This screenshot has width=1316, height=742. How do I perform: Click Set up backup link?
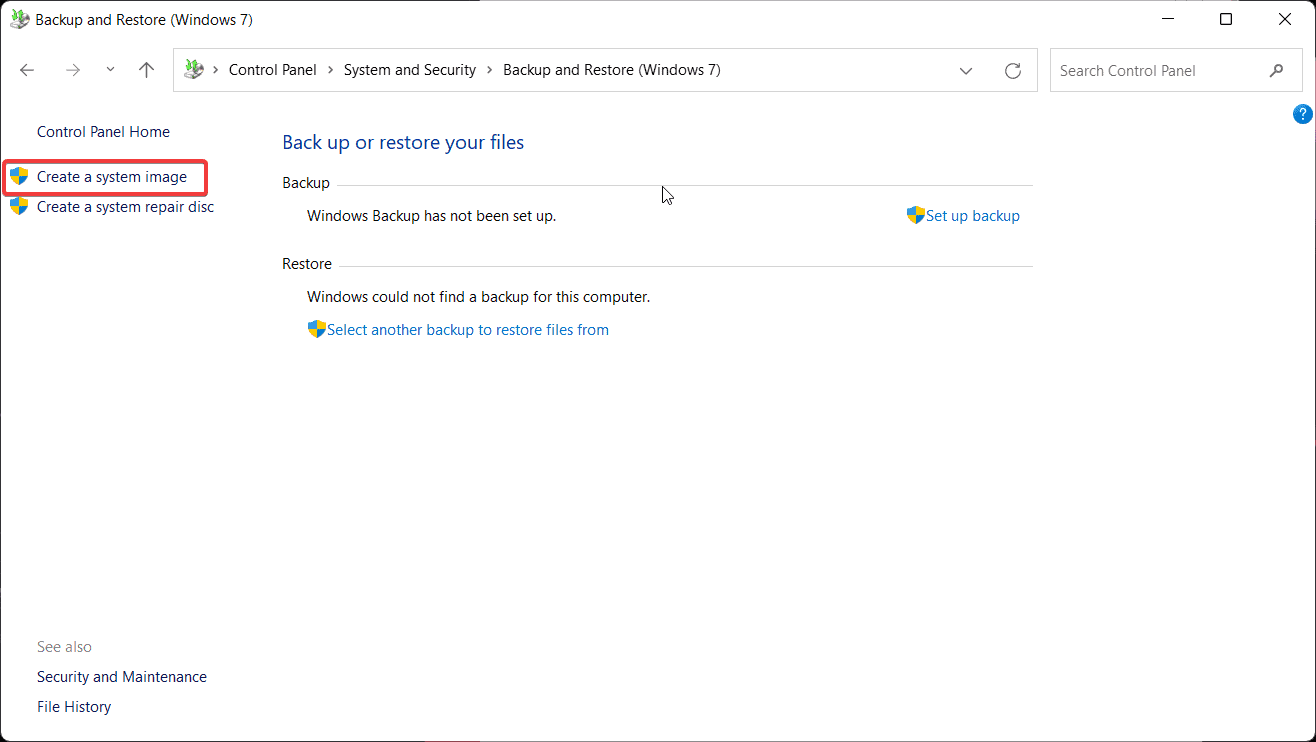point(973,216)
